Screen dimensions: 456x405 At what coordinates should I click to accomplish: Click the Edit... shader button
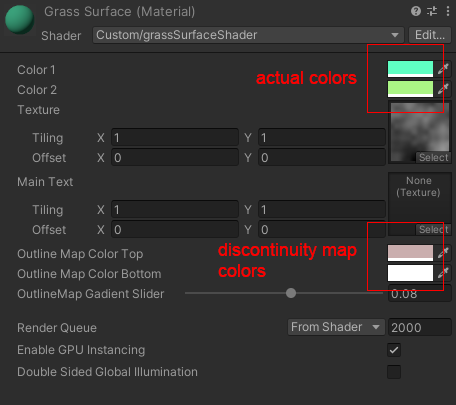(430, 35)
